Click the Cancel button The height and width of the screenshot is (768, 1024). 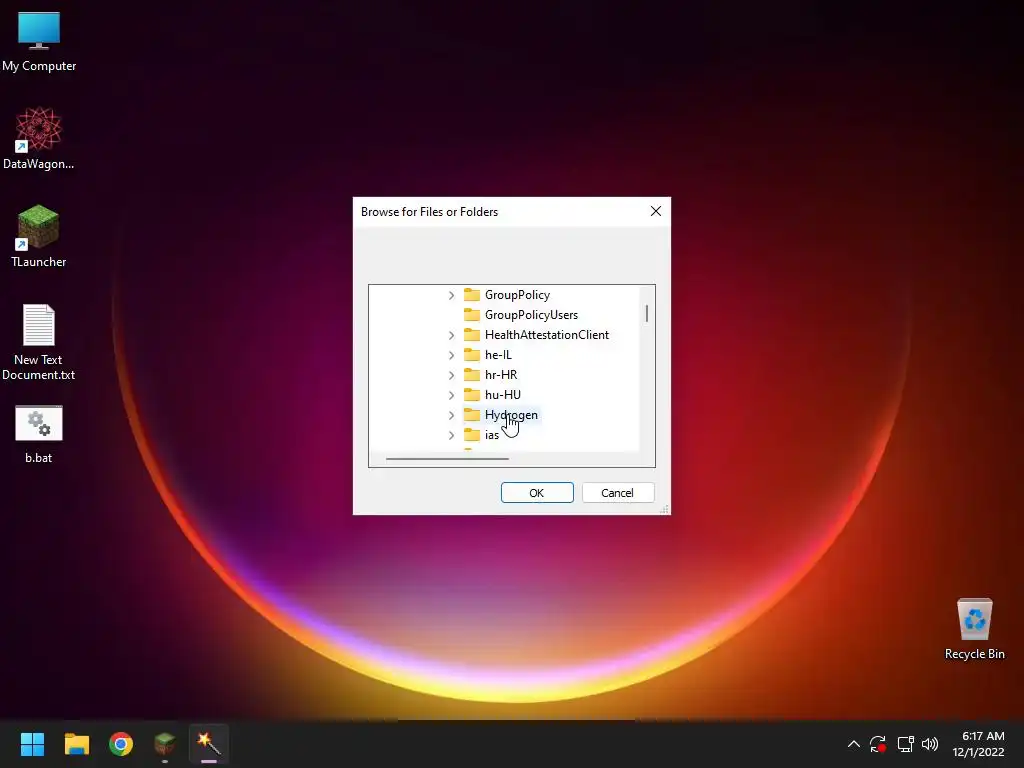(617, 492)
